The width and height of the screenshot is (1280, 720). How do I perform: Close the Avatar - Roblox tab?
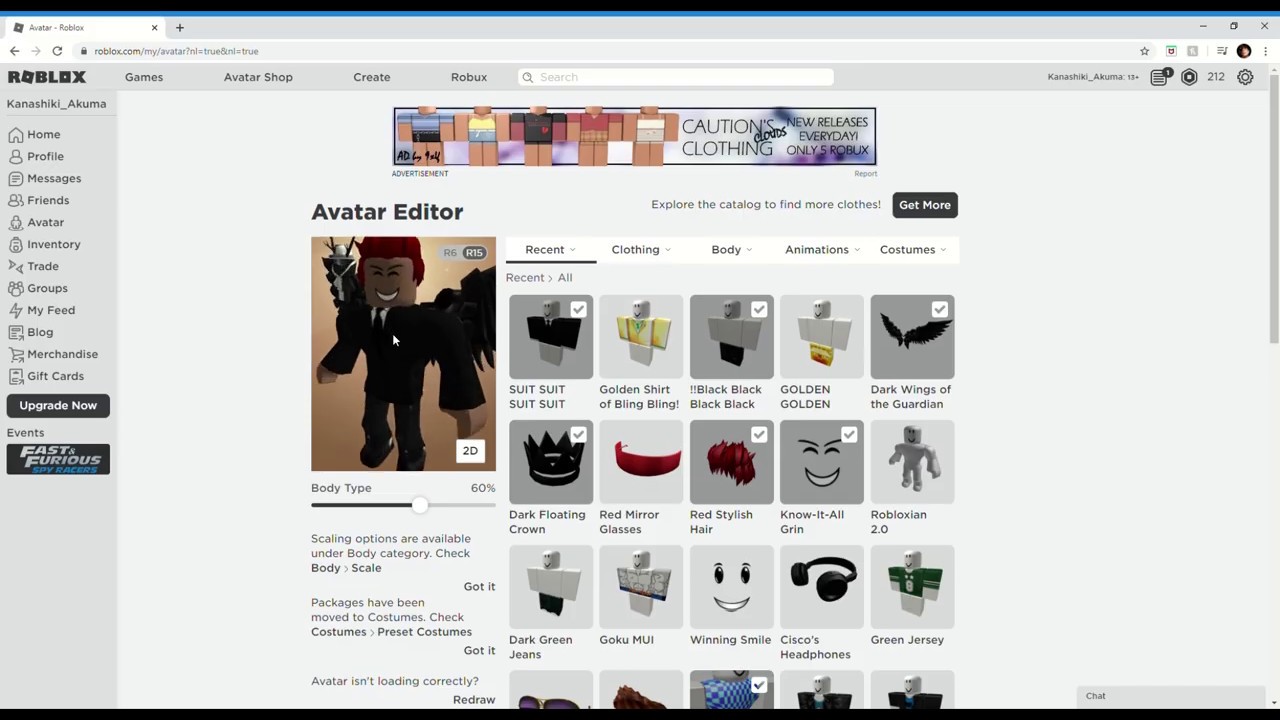coord(154,27)
